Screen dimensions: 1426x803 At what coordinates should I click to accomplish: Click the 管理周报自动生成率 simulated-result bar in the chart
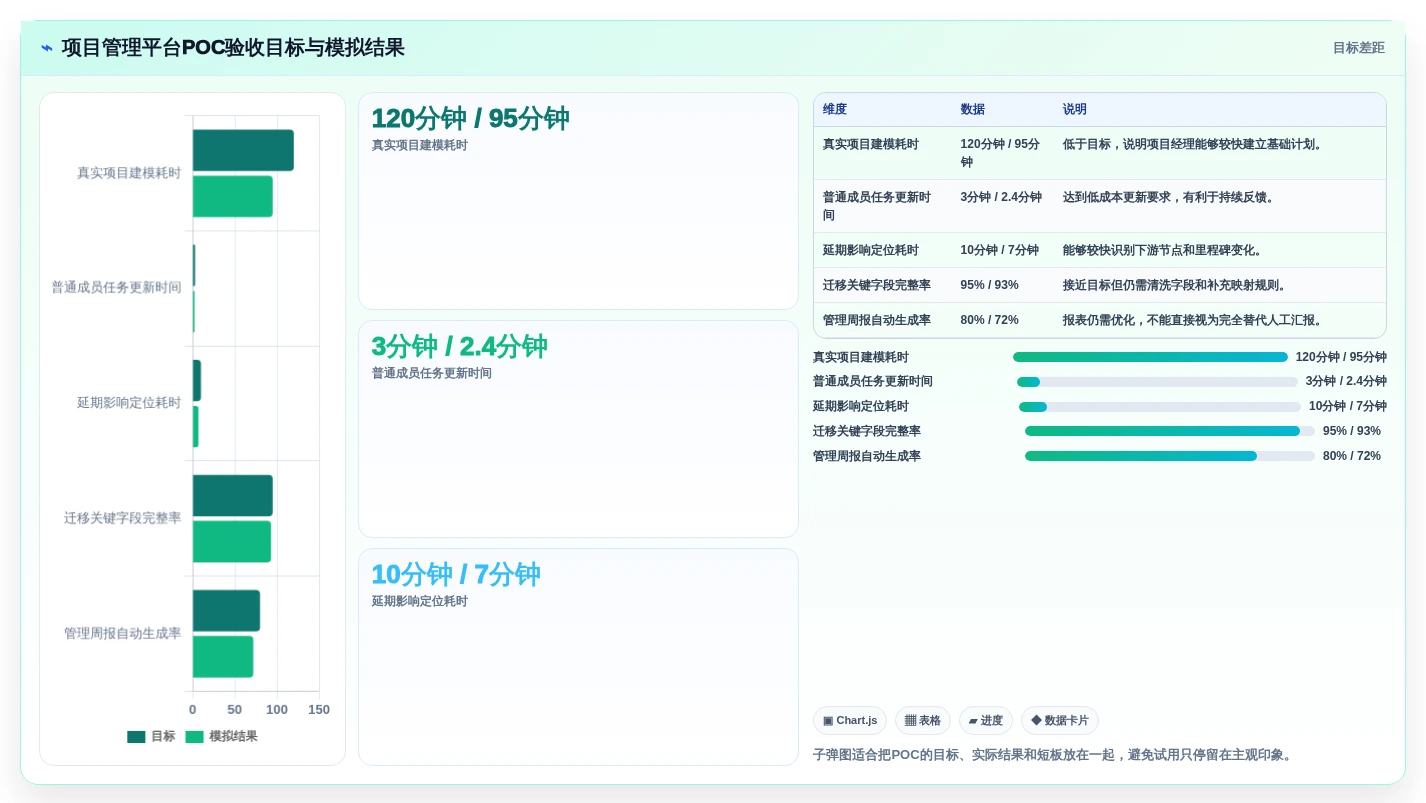[223, 657]
